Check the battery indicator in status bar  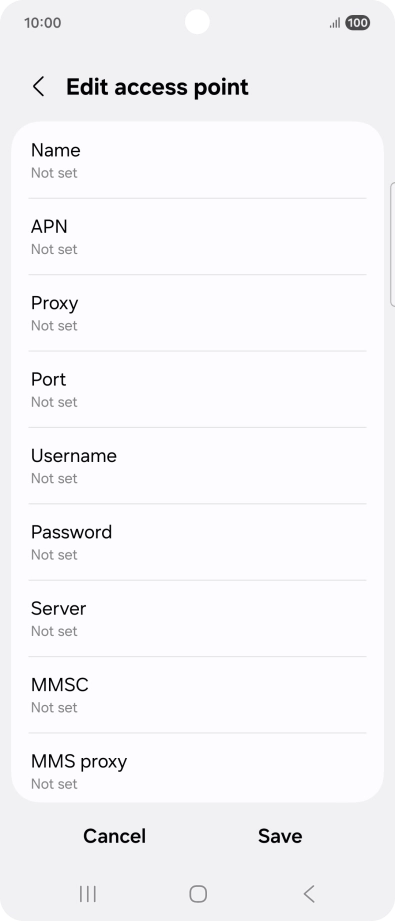click(x=357, y=23)
